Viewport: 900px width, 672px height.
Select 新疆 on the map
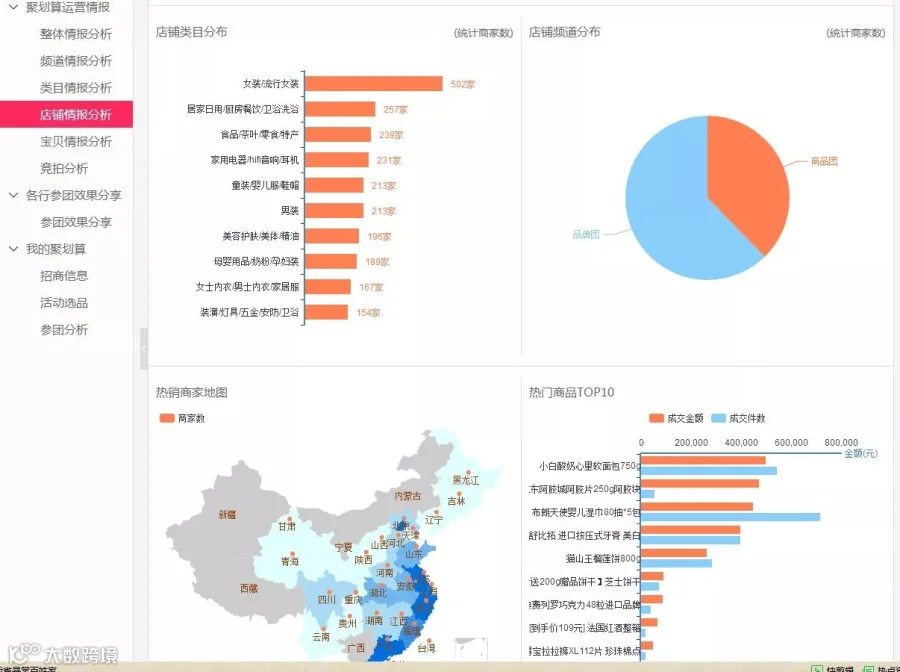(x=227, y=515)
